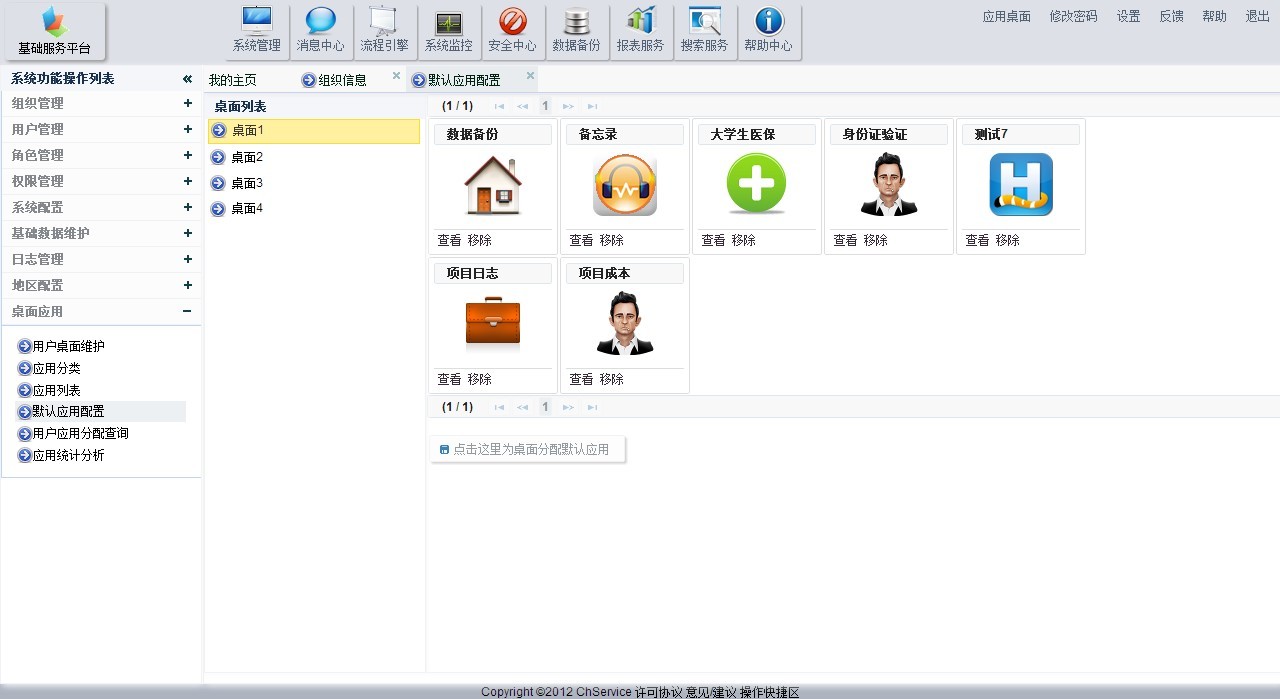Click 点击这里为桌面分配默认应用 button

527,450
